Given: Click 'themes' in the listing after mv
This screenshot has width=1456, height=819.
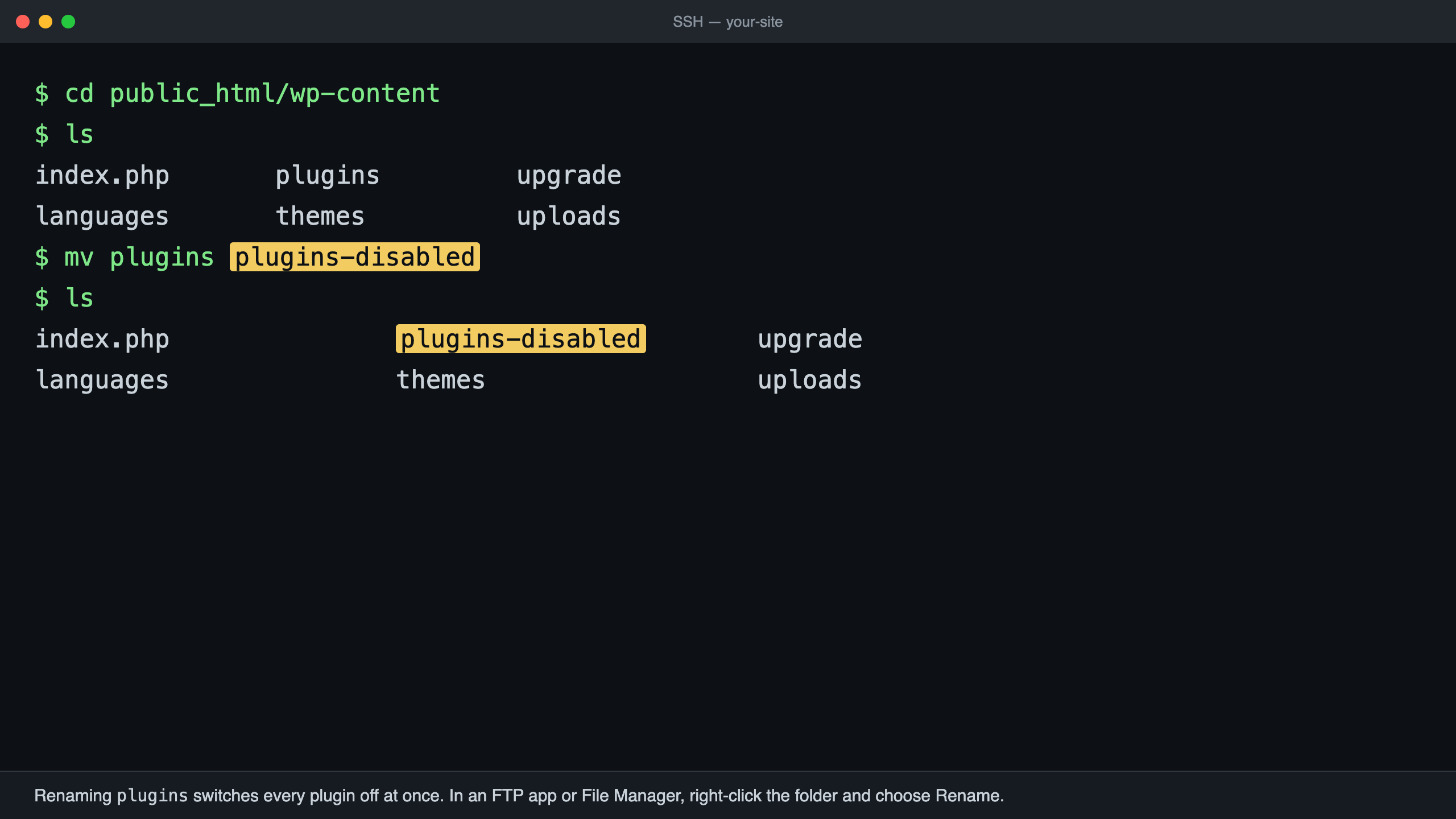Looking at the screenshot, I should [x=441, y=380].
